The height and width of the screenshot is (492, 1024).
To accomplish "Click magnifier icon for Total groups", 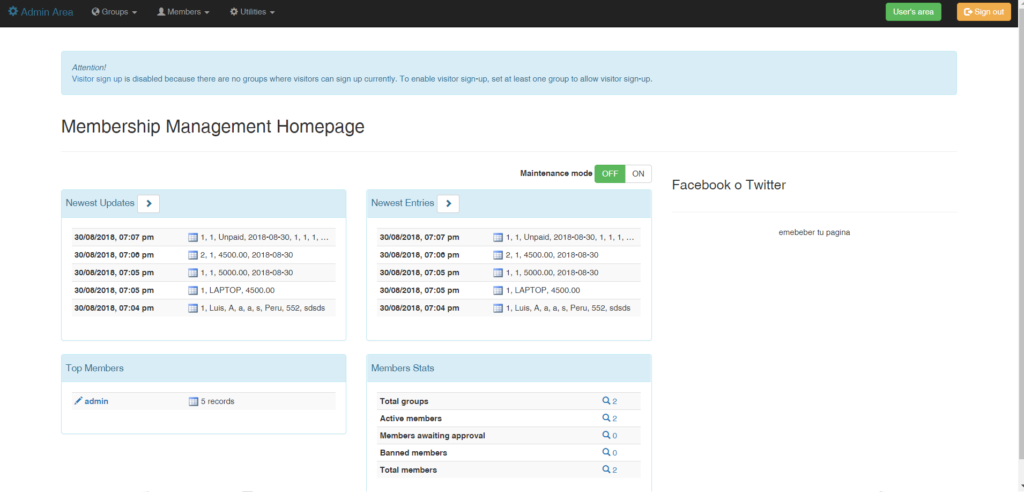I will (606, 401).
